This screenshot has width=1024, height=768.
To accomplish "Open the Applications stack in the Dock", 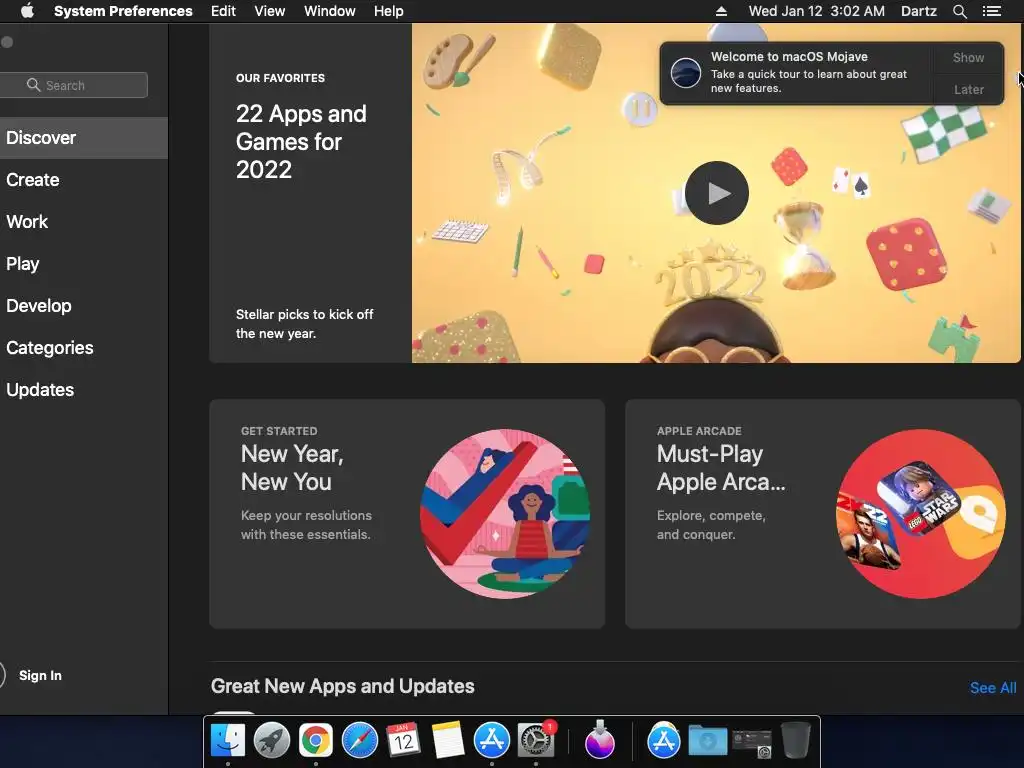I will [x=664, y=741].
